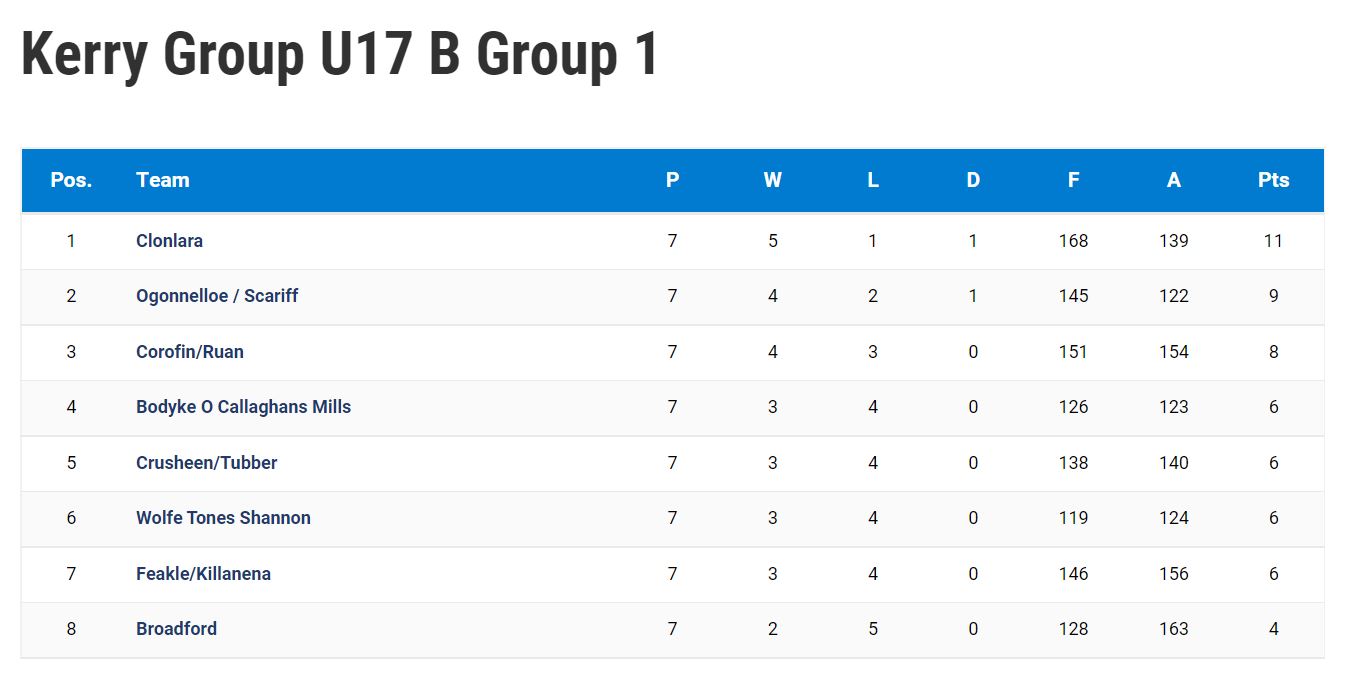Select the P column header
The height and width of the screenshot is (689, 1345).
click(x=672, y=180)
